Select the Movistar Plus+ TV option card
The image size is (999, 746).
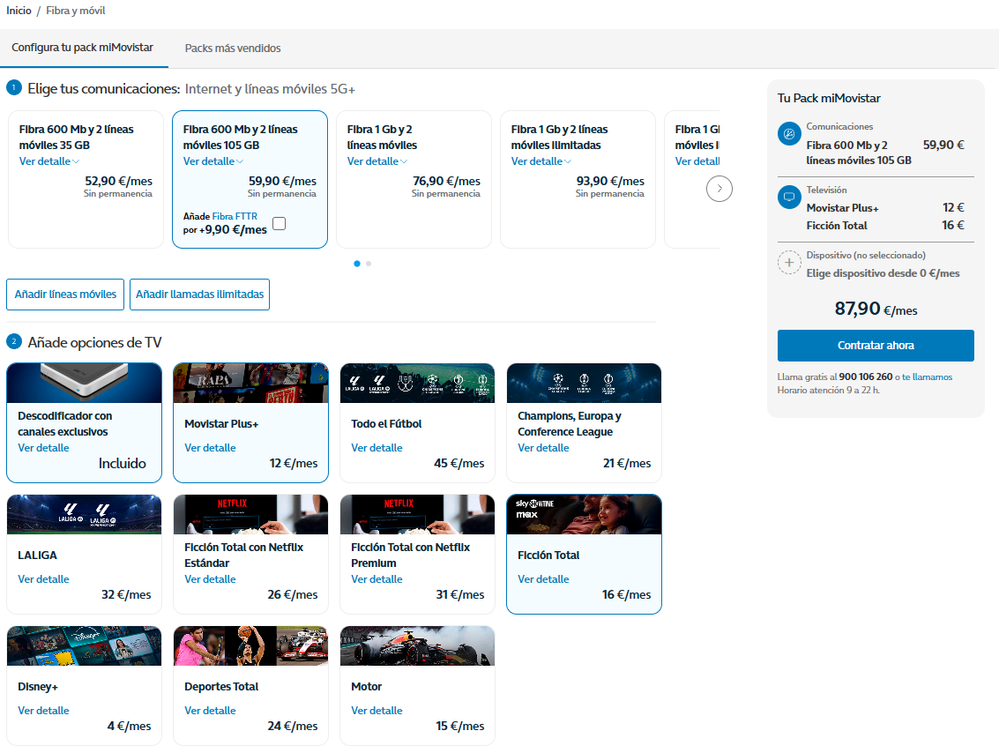(x=250, y=423)
